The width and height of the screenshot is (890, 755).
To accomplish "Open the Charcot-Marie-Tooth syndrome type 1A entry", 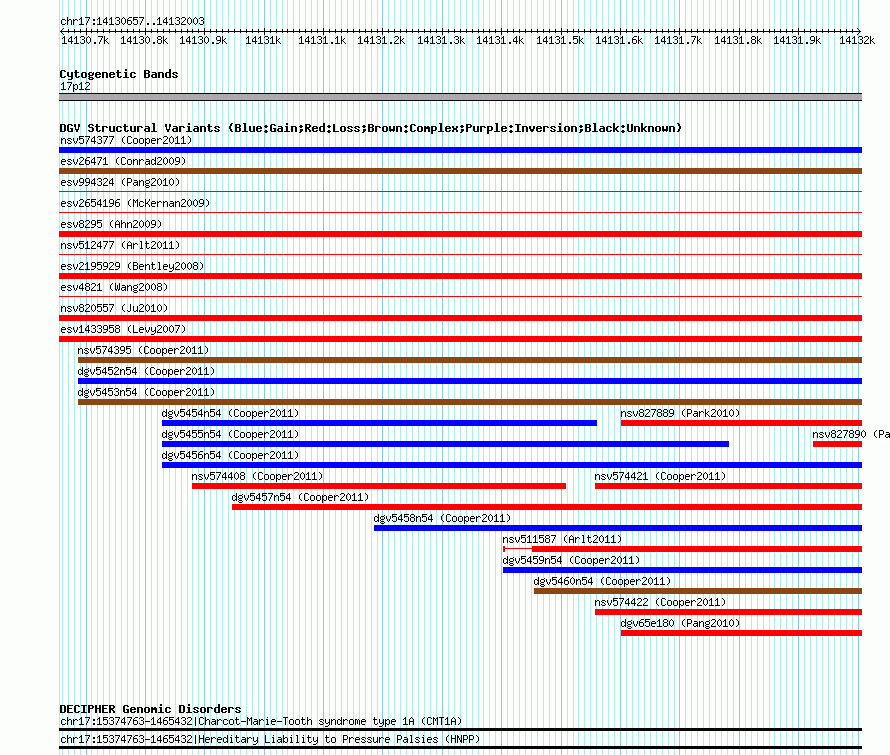I will click(x=261, y=722).
